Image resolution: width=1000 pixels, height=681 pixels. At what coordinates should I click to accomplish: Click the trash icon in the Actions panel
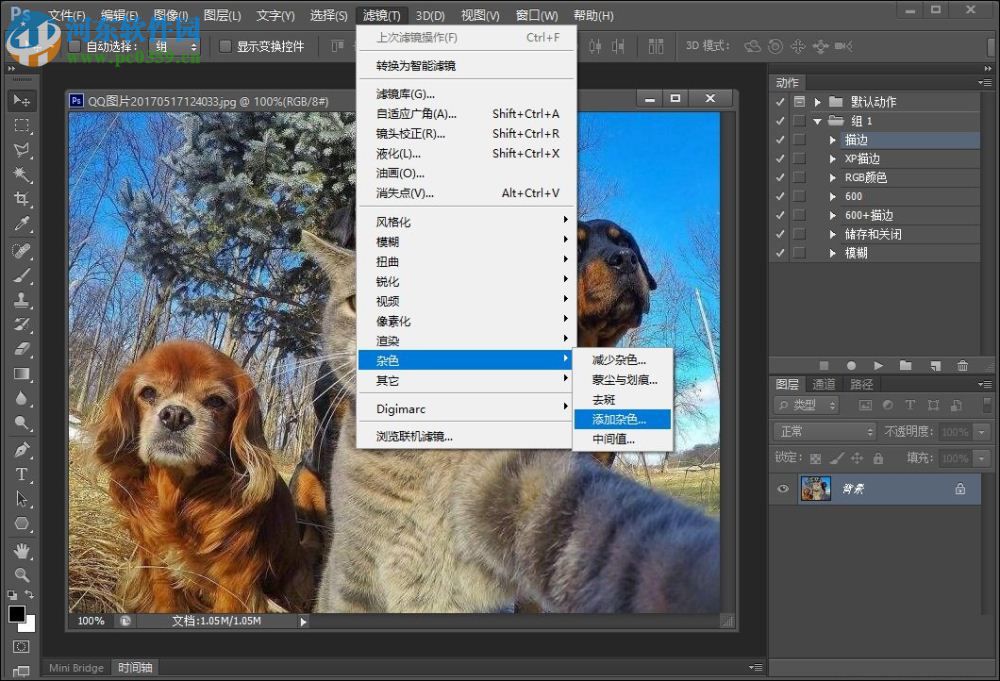(962, 366)
